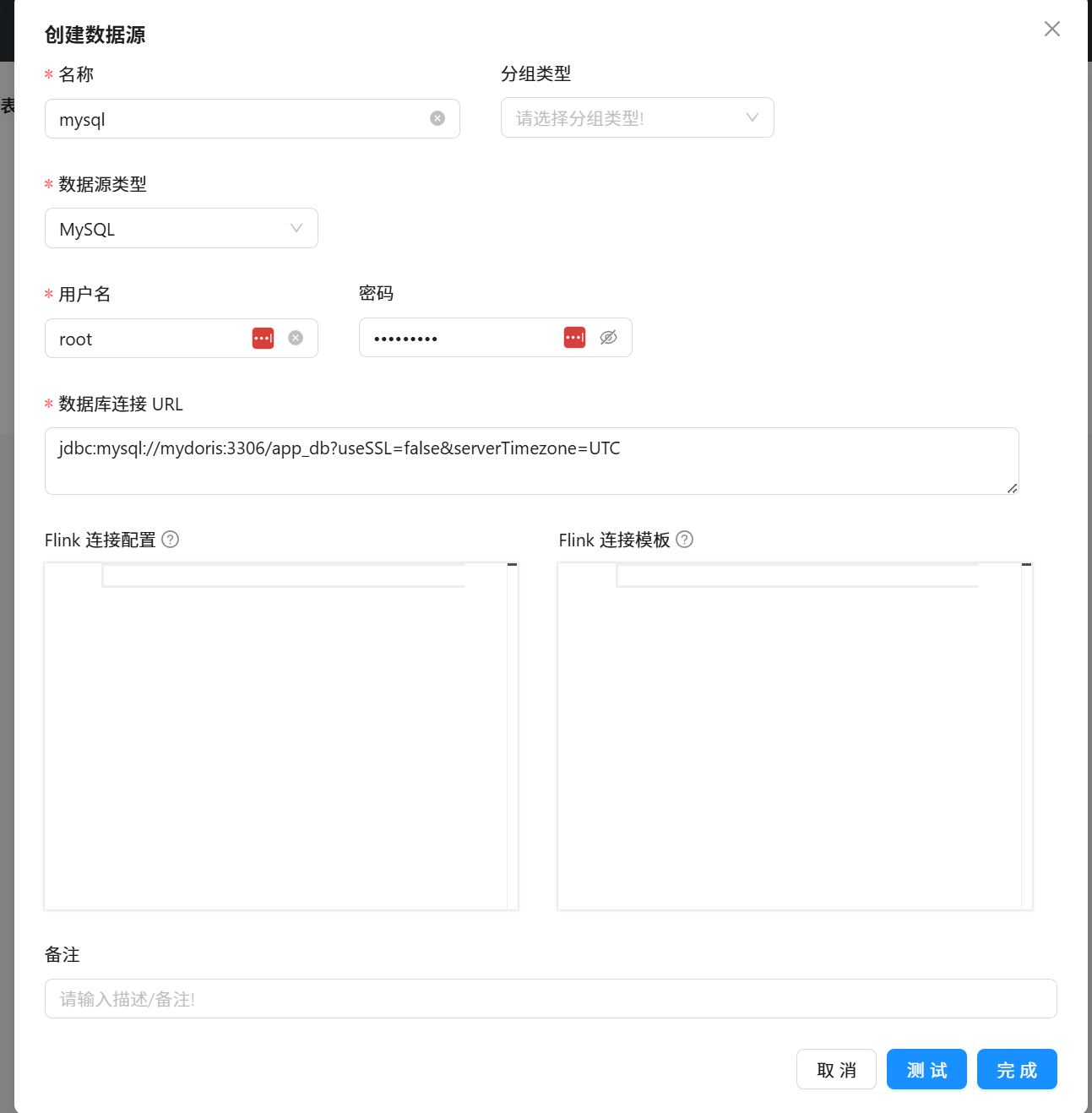This screenshot has width=1092, height=1113.
Task: Clear the mysql name field
Action: (437, 118)
